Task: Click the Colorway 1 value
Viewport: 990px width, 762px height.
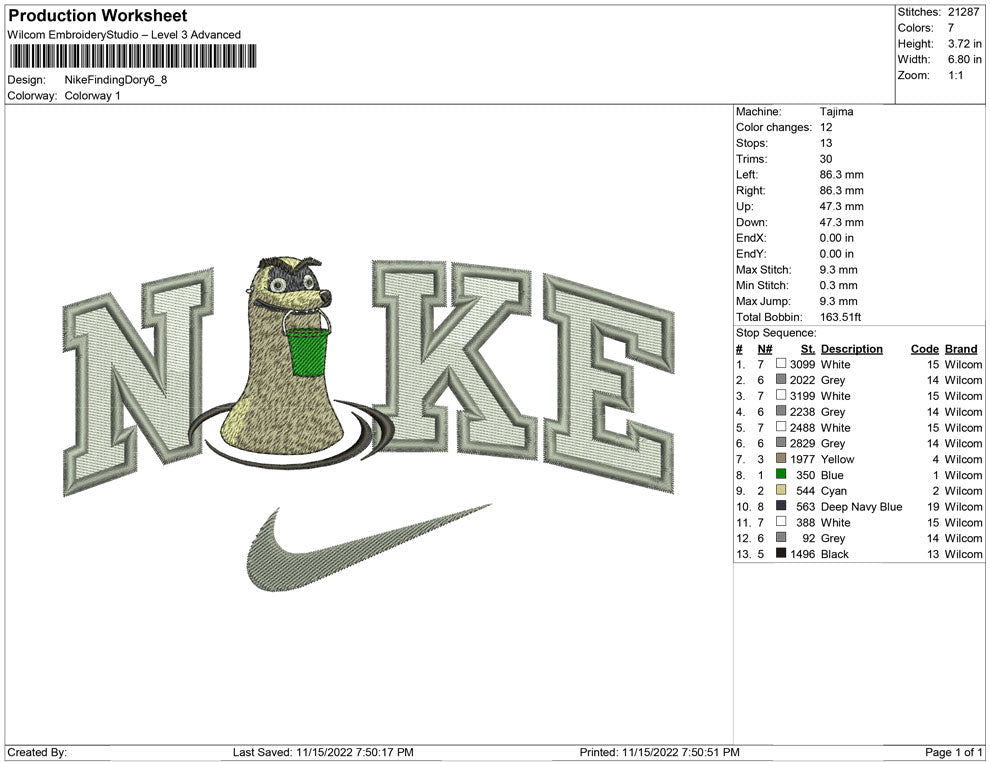Action: coord(92,95)
